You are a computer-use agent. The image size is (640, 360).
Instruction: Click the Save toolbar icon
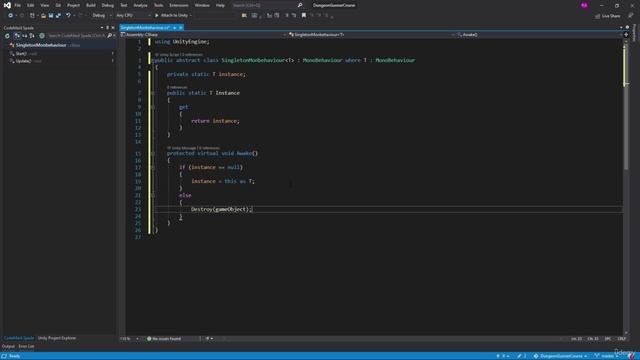tap(51, 16)
